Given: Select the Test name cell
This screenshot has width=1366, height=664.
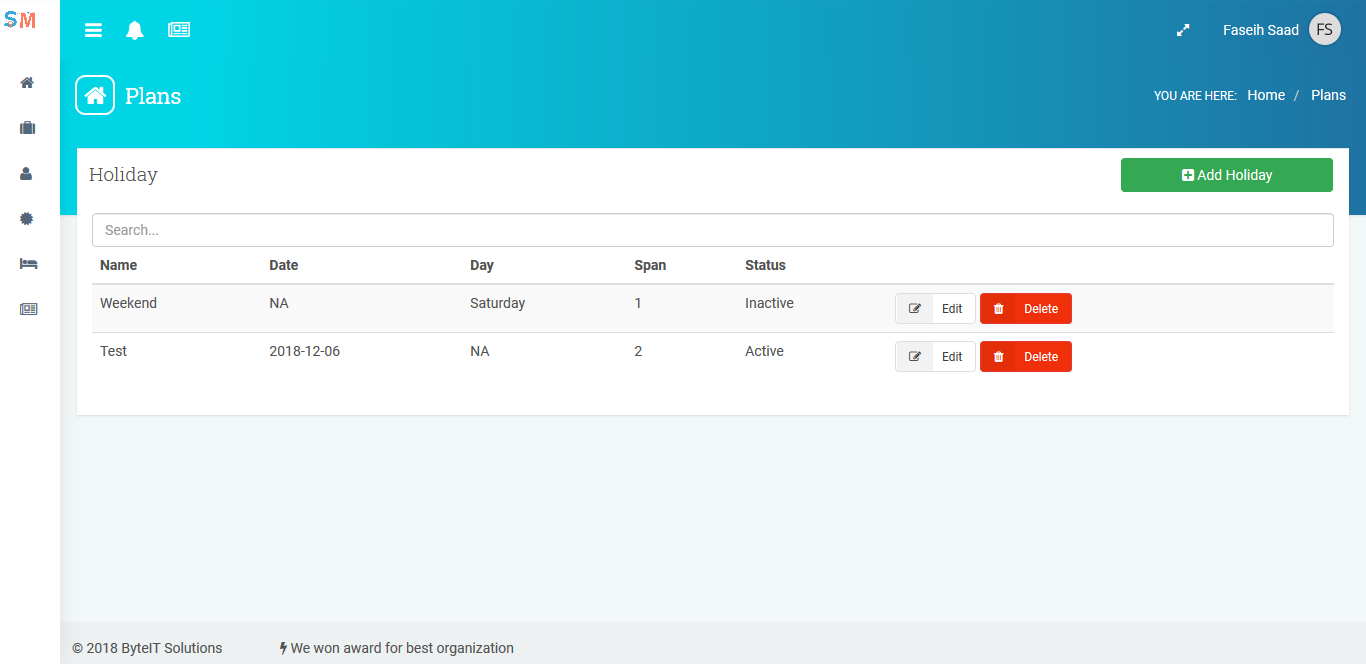Looking at the screenshot, I should (113, 351).
